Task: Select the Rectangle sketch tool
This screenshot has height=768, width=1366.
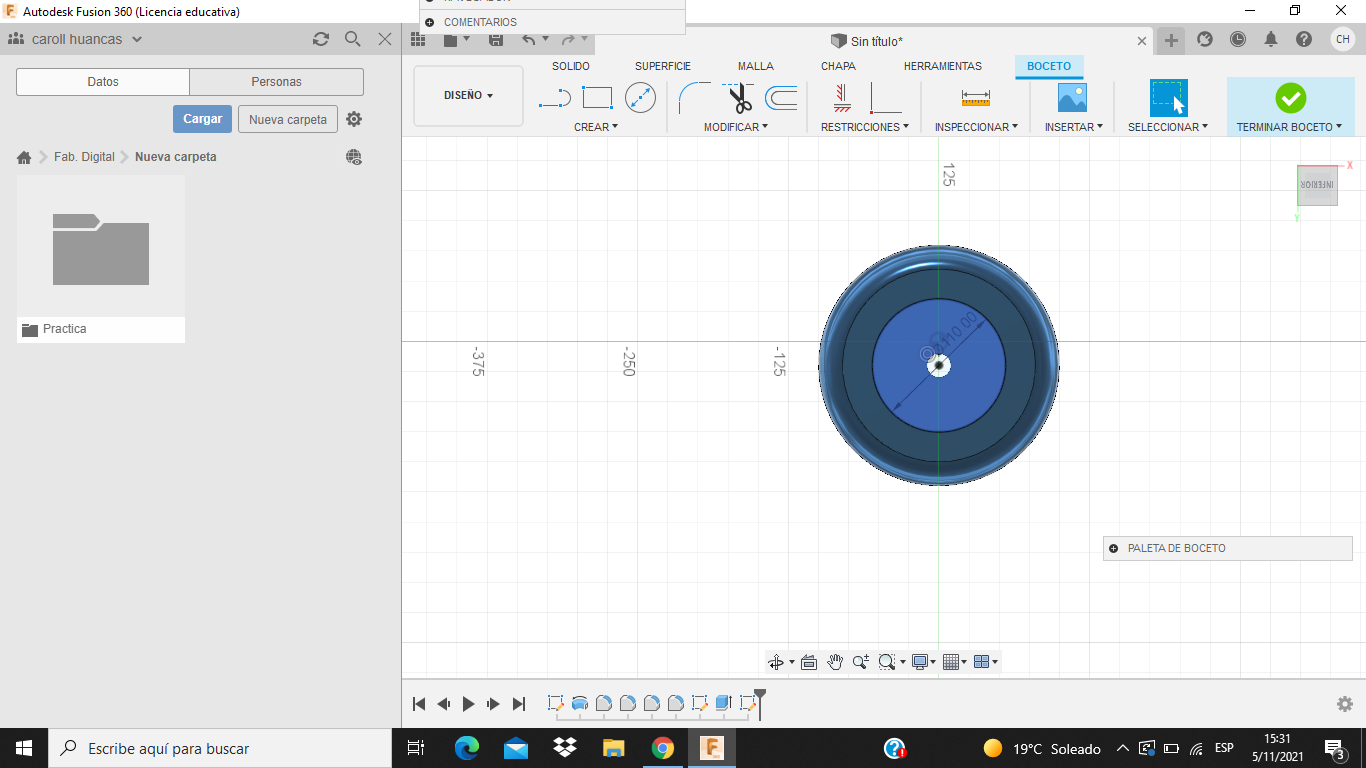Action: click(x=597, y=98)
